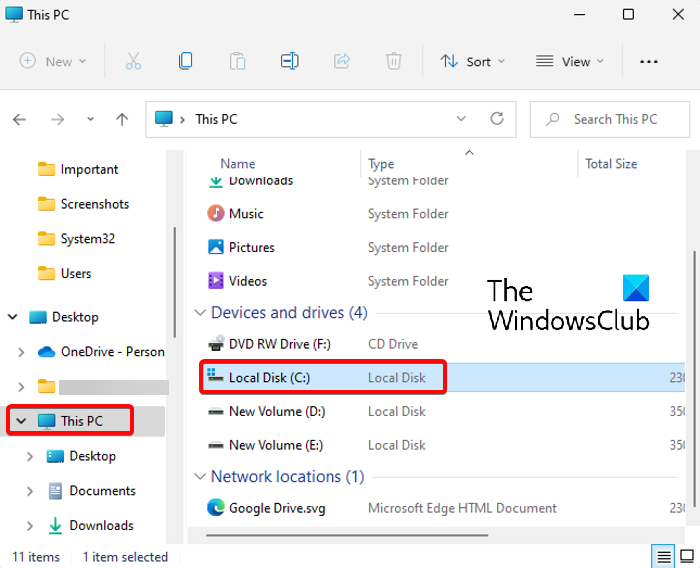Sort by the Total Size column header
This screenshot has height=568, width=700.
click(x=611, y=163)
